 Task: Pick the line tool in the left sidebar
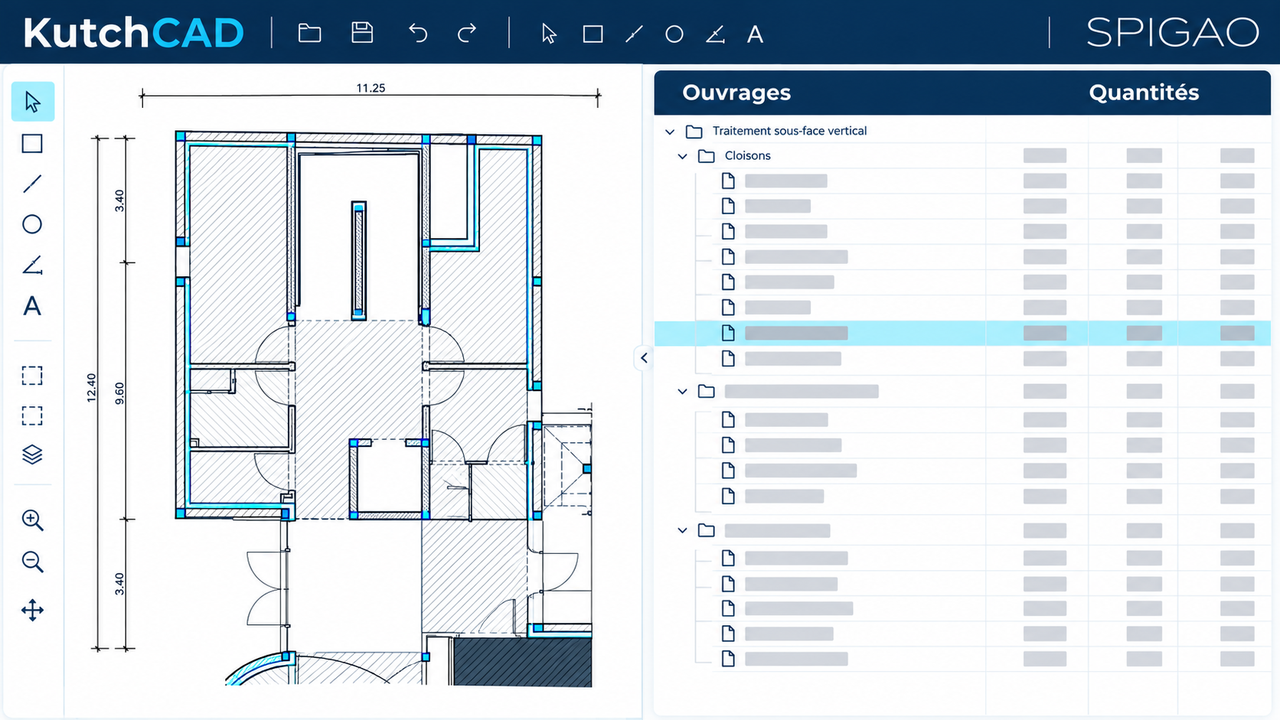33,184
